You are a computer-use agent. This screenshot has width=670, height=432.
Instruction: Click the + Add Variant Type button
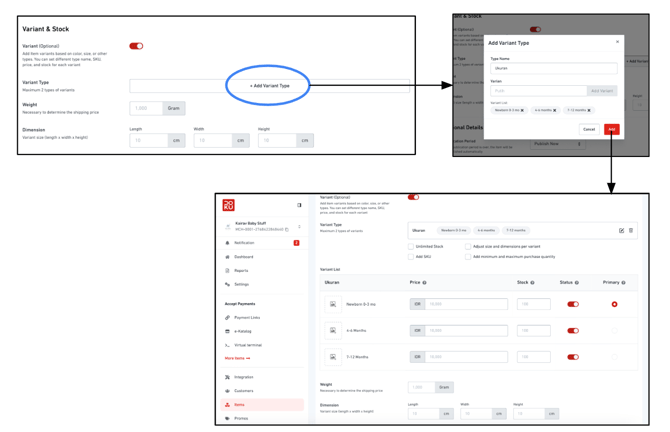coord(270,86)
